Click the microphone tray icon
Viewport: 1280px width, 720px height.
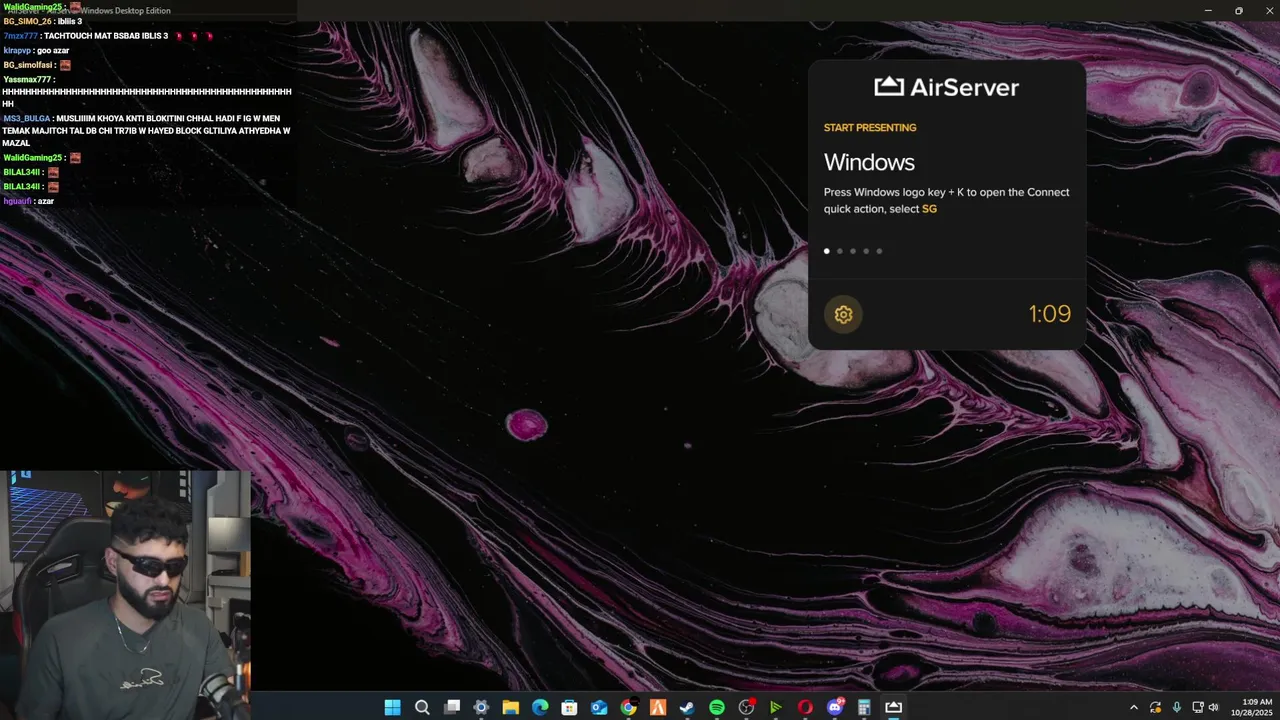[1176, 707]
